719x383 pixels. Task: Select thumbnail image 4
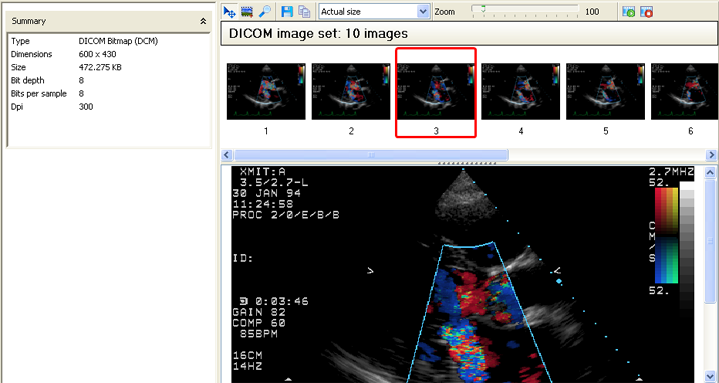point(520,91)
